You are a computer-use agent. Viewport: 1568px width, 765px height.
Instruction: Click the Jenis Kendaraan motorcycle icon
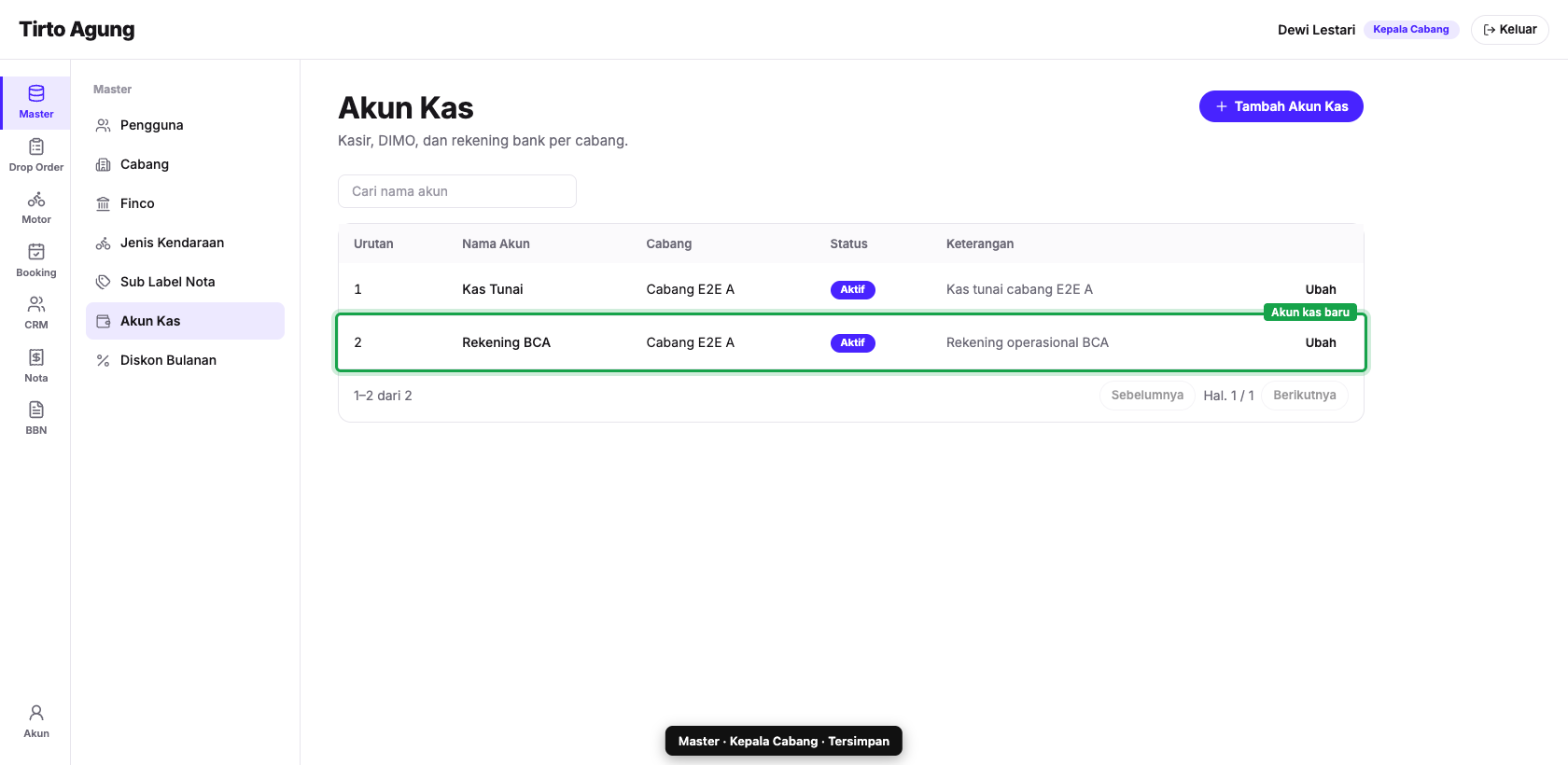(x=104, y=243)
